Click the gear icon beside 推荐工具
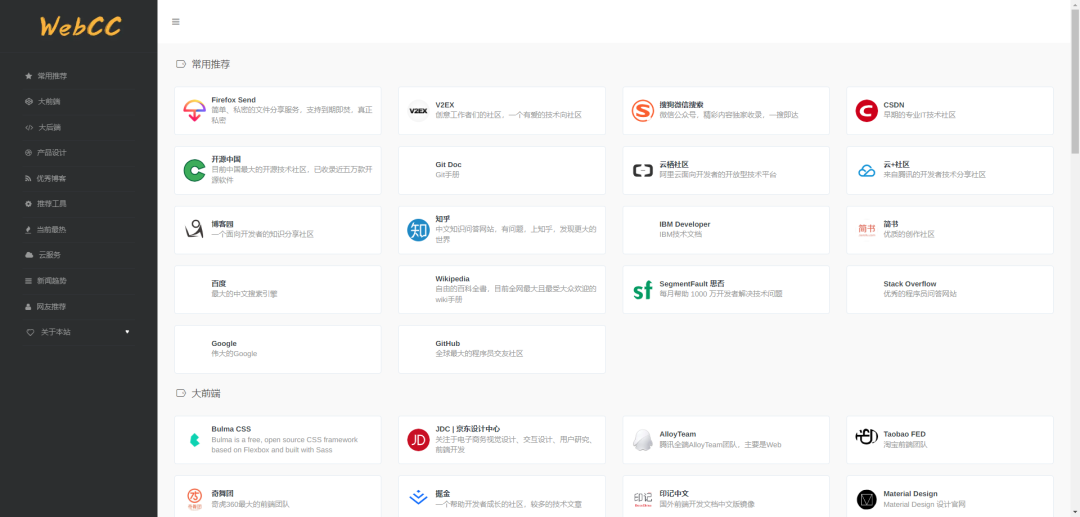This screenshot has width=1080, height=517. point(28,204)
